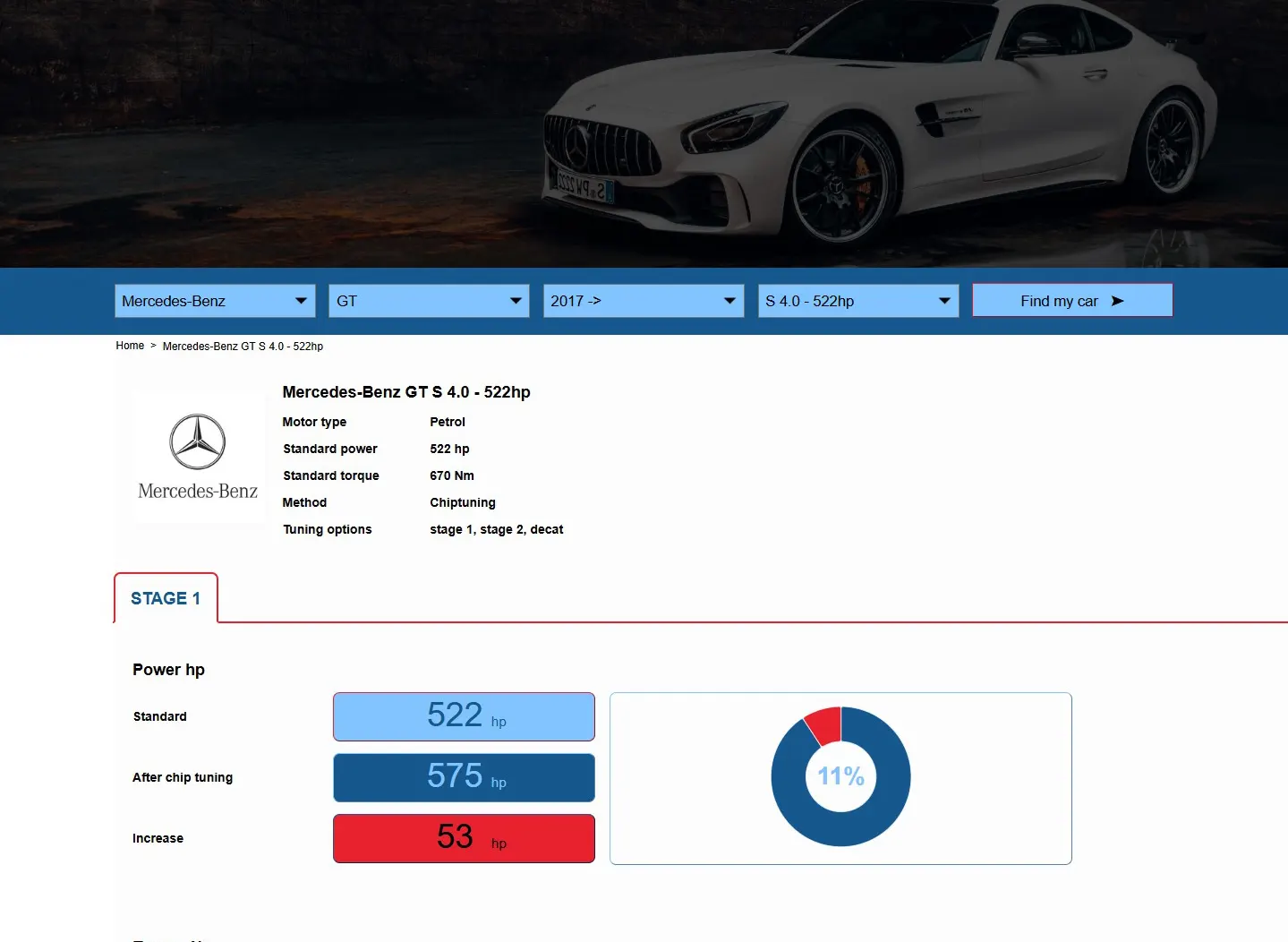Click the Find my car button

coord(1071,300)
